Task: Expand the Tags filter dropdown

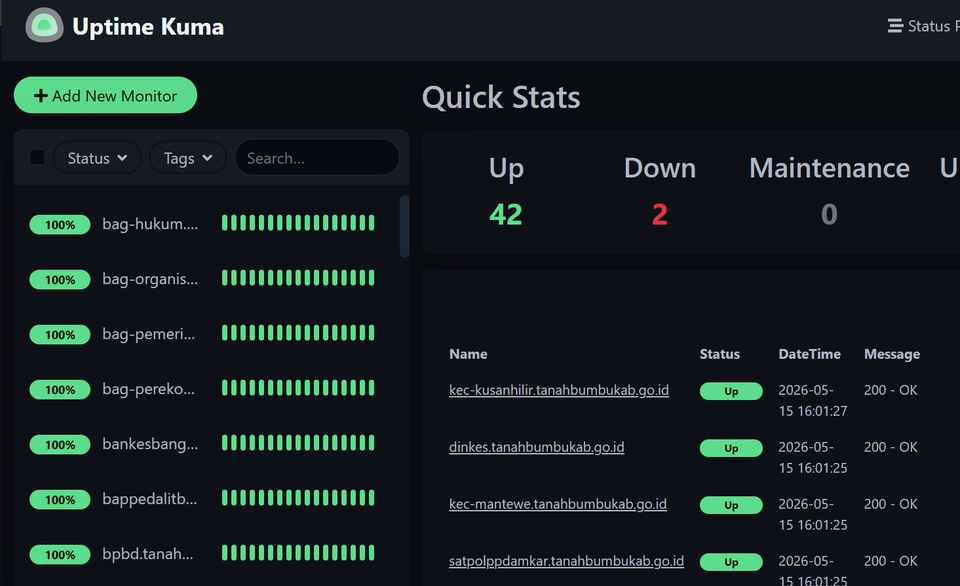Action: pyautogui.click(x=188, y=158)
